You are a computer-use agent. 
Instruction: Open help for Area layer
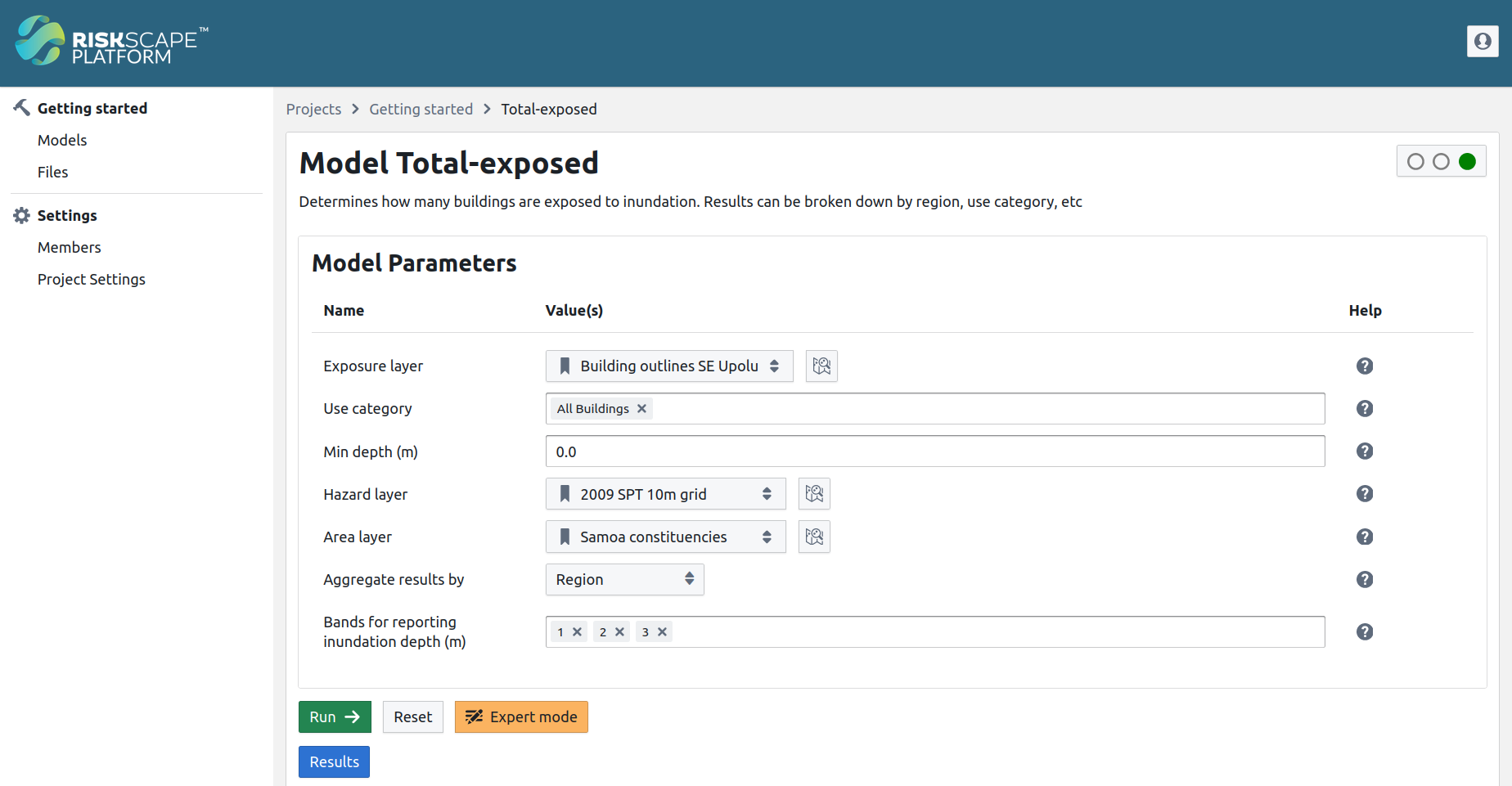coord(1365,537)
